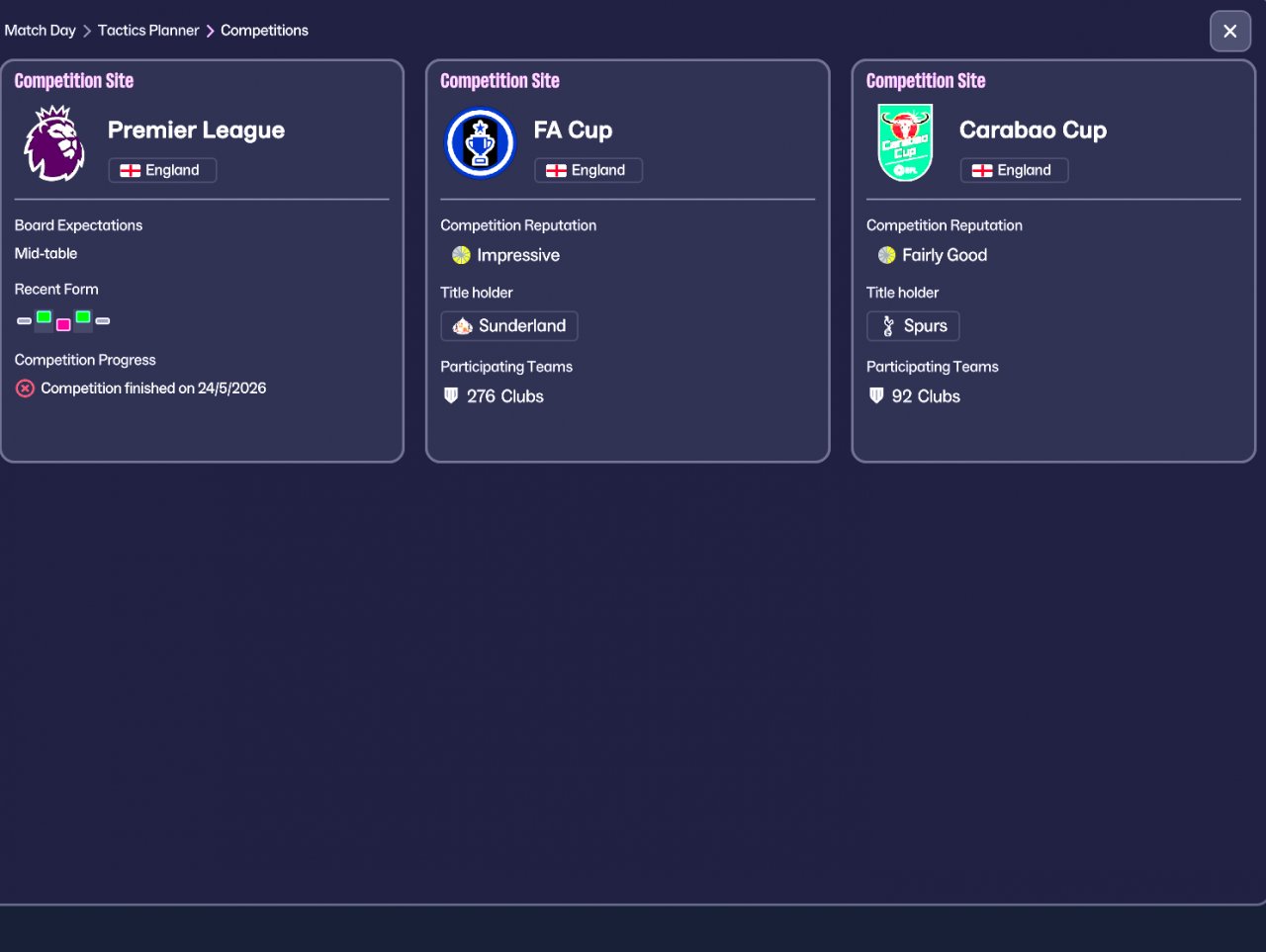
Task: Click Carabao Cup 'Title holder' label
Action: (902, 293)
